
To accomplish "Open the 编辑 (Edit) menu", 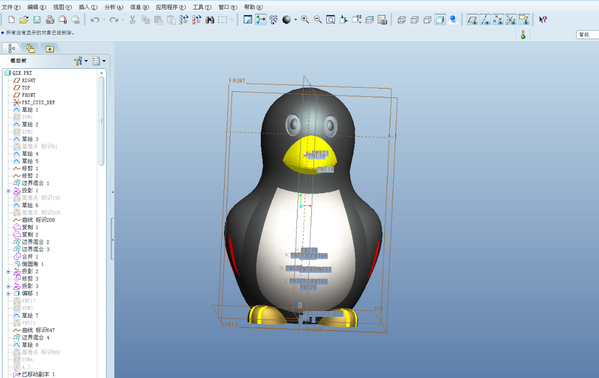I will [37, 7].
